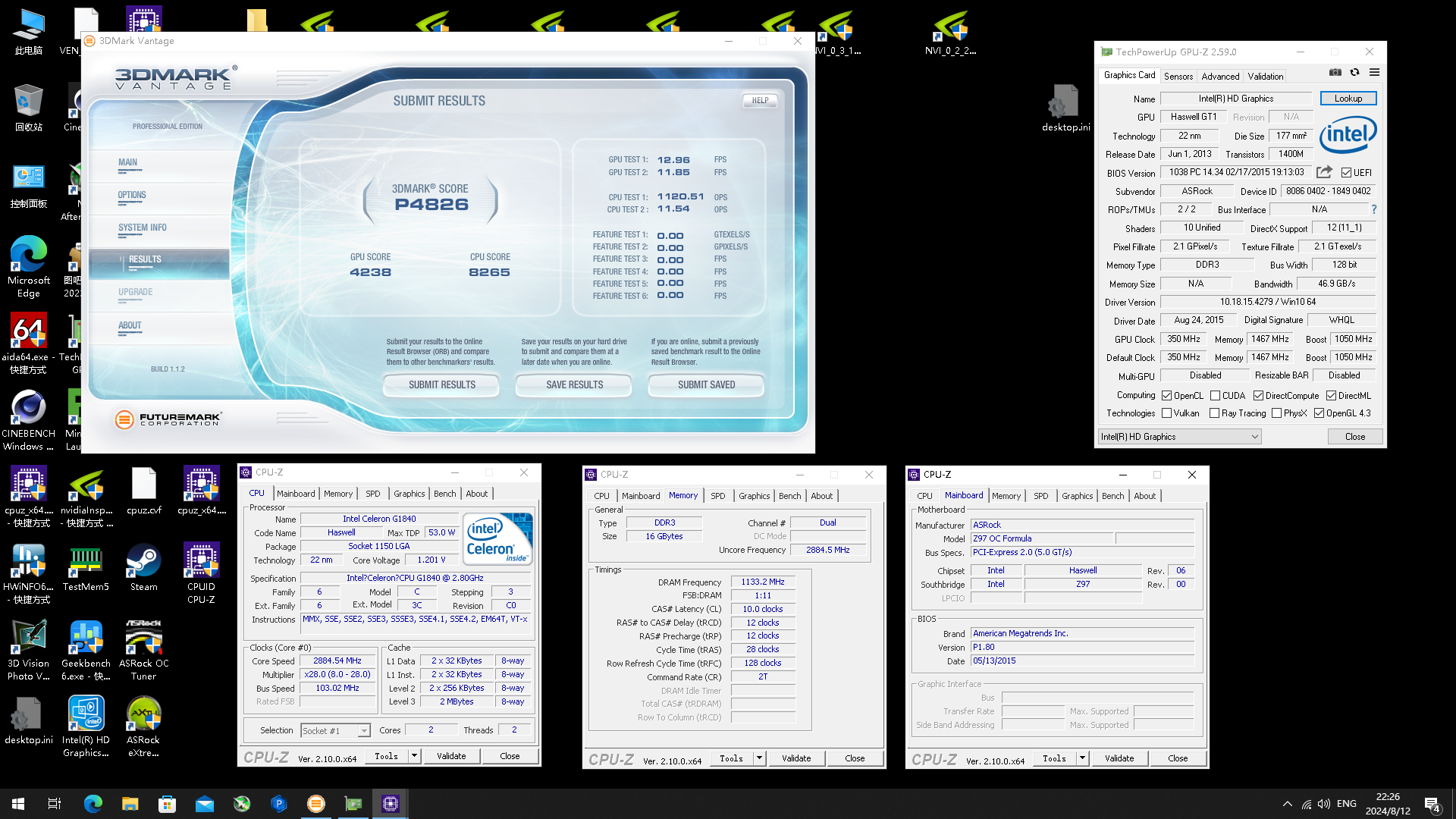Switch to Sensors tab in GPU-Z
The height and width of the screenshot is (819, 1456).
(1178, 77)
